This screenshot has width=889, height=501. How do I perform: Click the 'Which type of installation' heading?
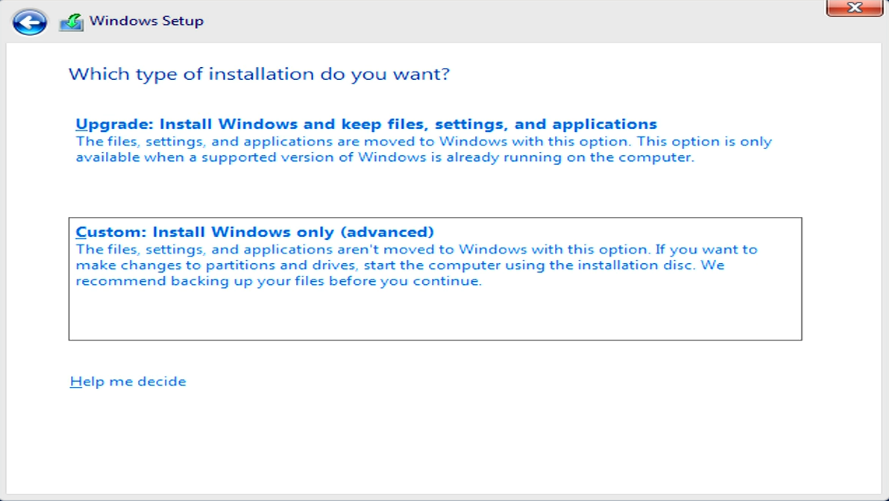click(x=259, y=74)
